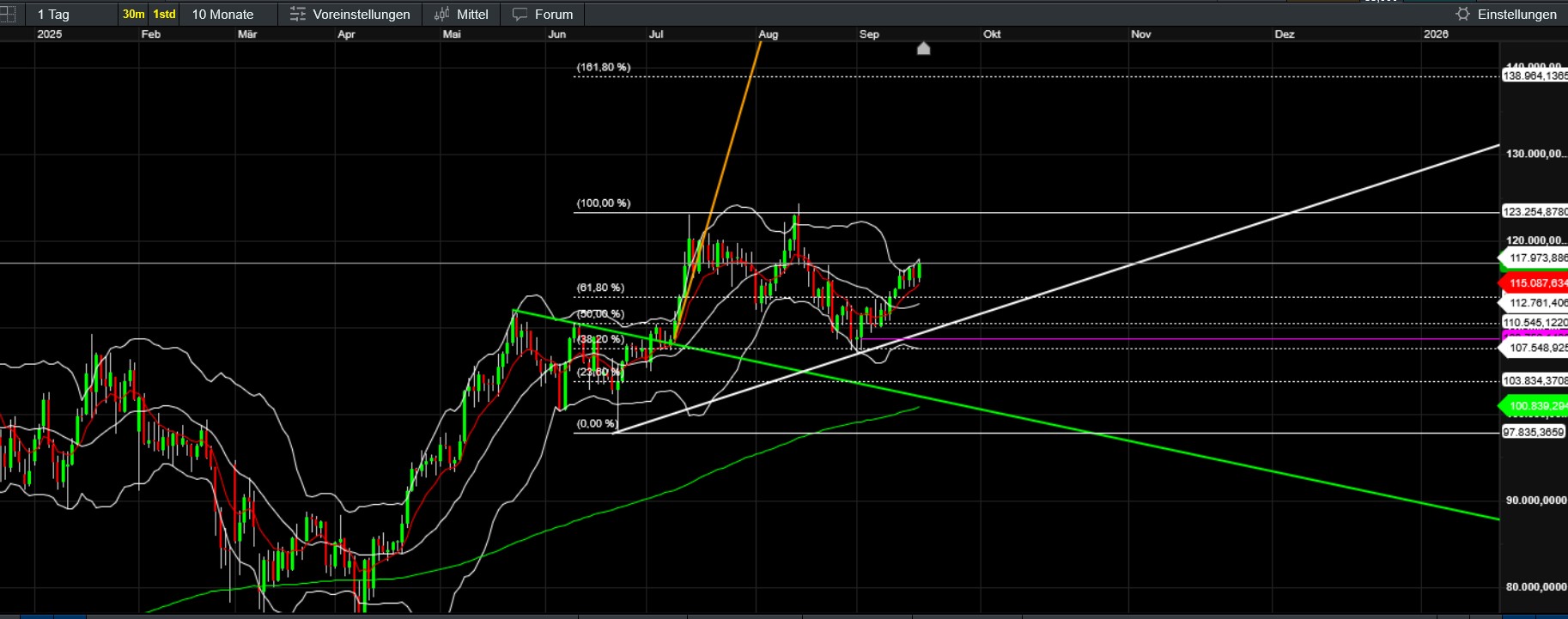
Task: Click the 112.761,406 price tag
Action: point(1535,302)
